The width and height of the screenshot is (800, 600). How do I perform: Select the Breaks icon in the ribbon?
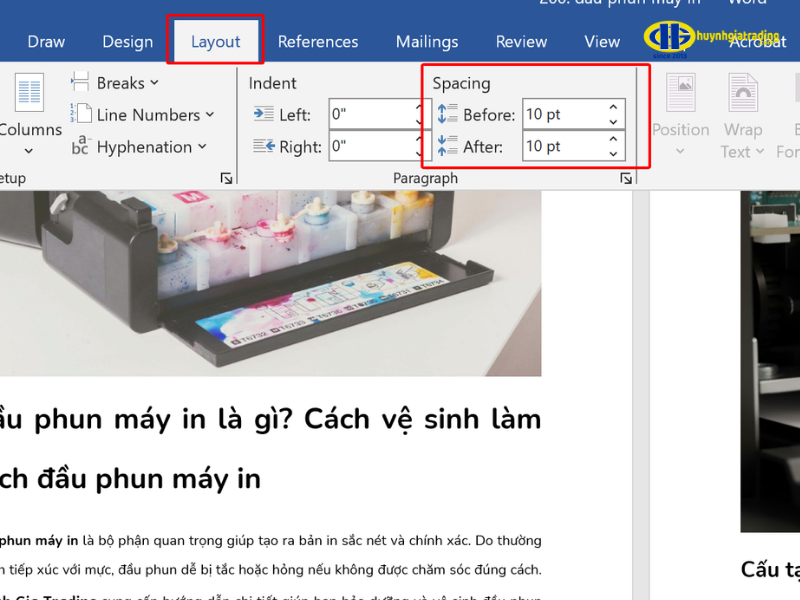click(x=81, y=82)
